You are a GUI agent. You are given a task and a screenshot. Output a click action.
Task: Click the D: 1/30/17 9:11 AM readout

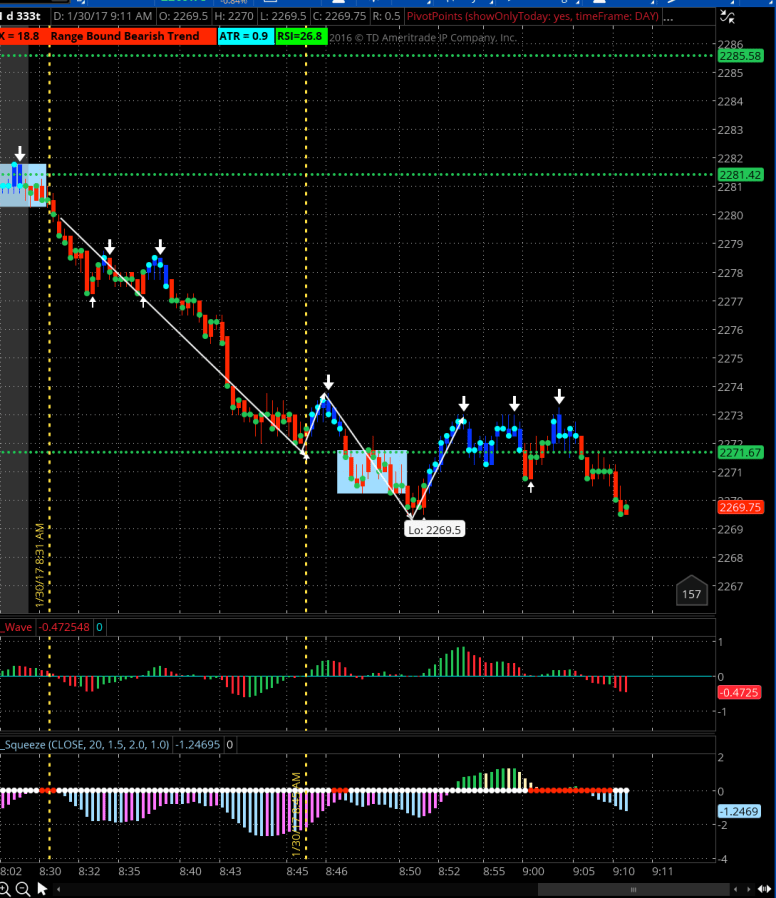tap(103, 16)
